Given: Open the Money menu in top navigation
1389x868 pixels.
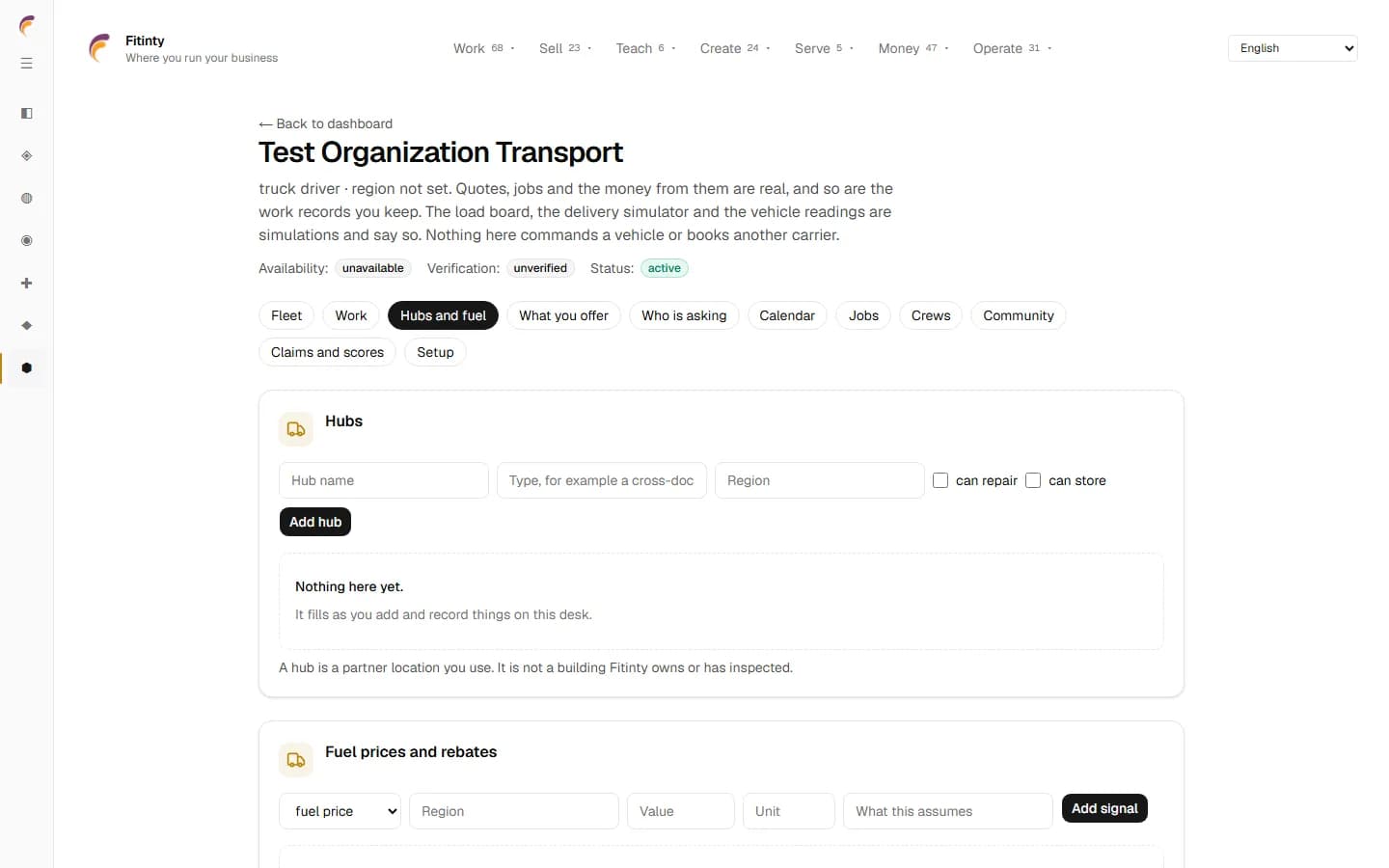Looking at the screenshot, I should 913,48.
